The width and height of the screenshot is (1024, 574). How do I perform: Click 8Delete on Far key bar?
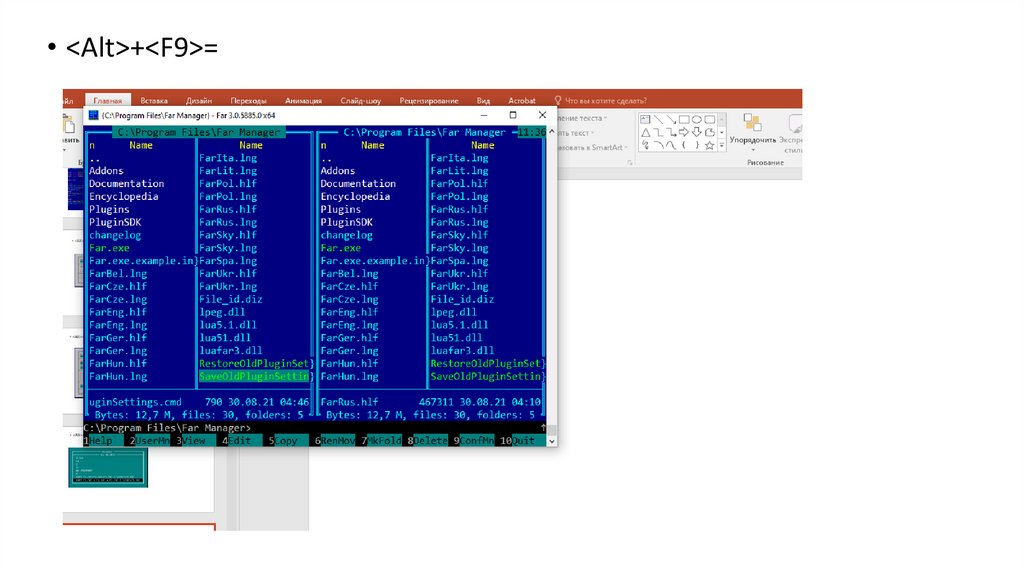(428, 441)
